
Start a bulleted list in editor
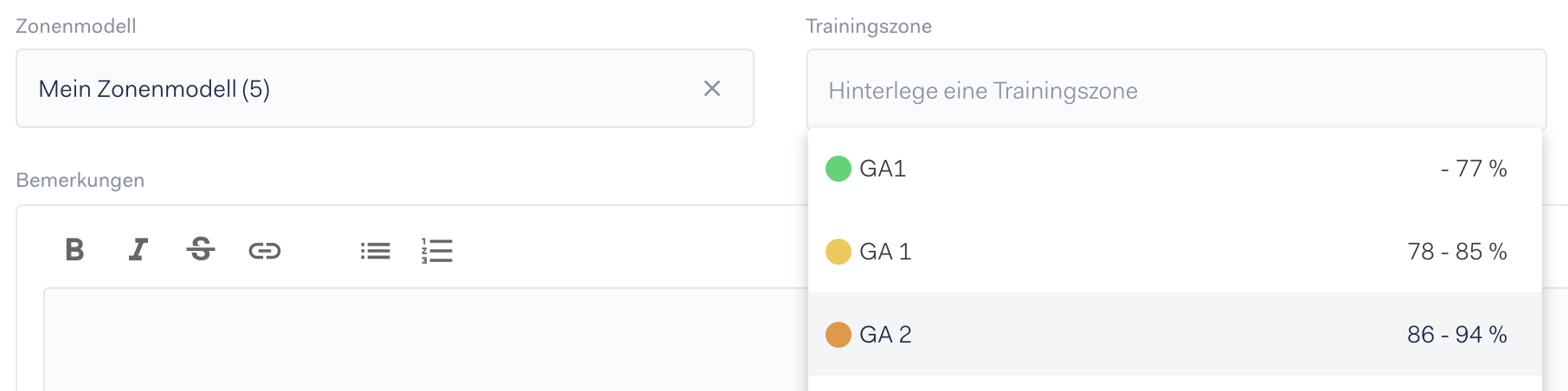pos(376,251)
